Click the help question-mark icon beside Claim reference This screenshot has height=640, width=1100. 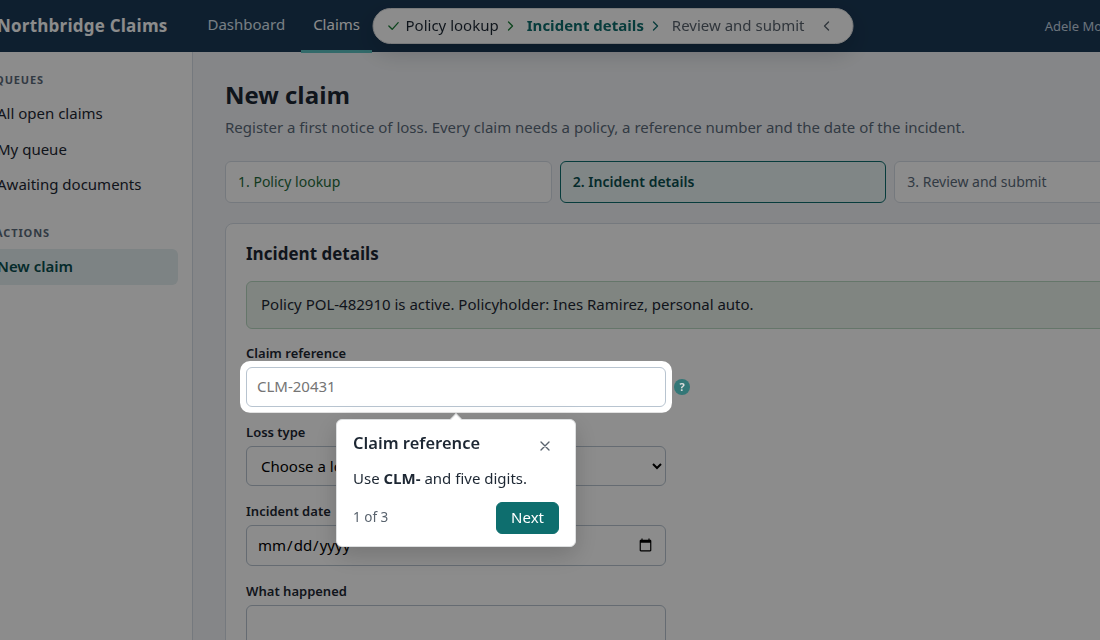click(x=682, y=387)
